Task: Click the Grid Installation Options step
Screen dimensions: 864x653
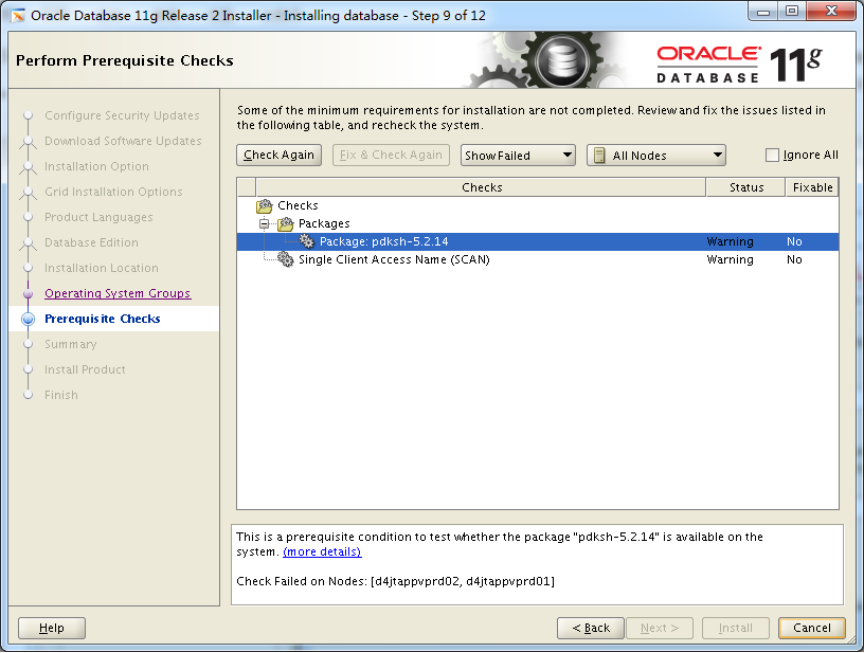Action: [x=114, y=192]
